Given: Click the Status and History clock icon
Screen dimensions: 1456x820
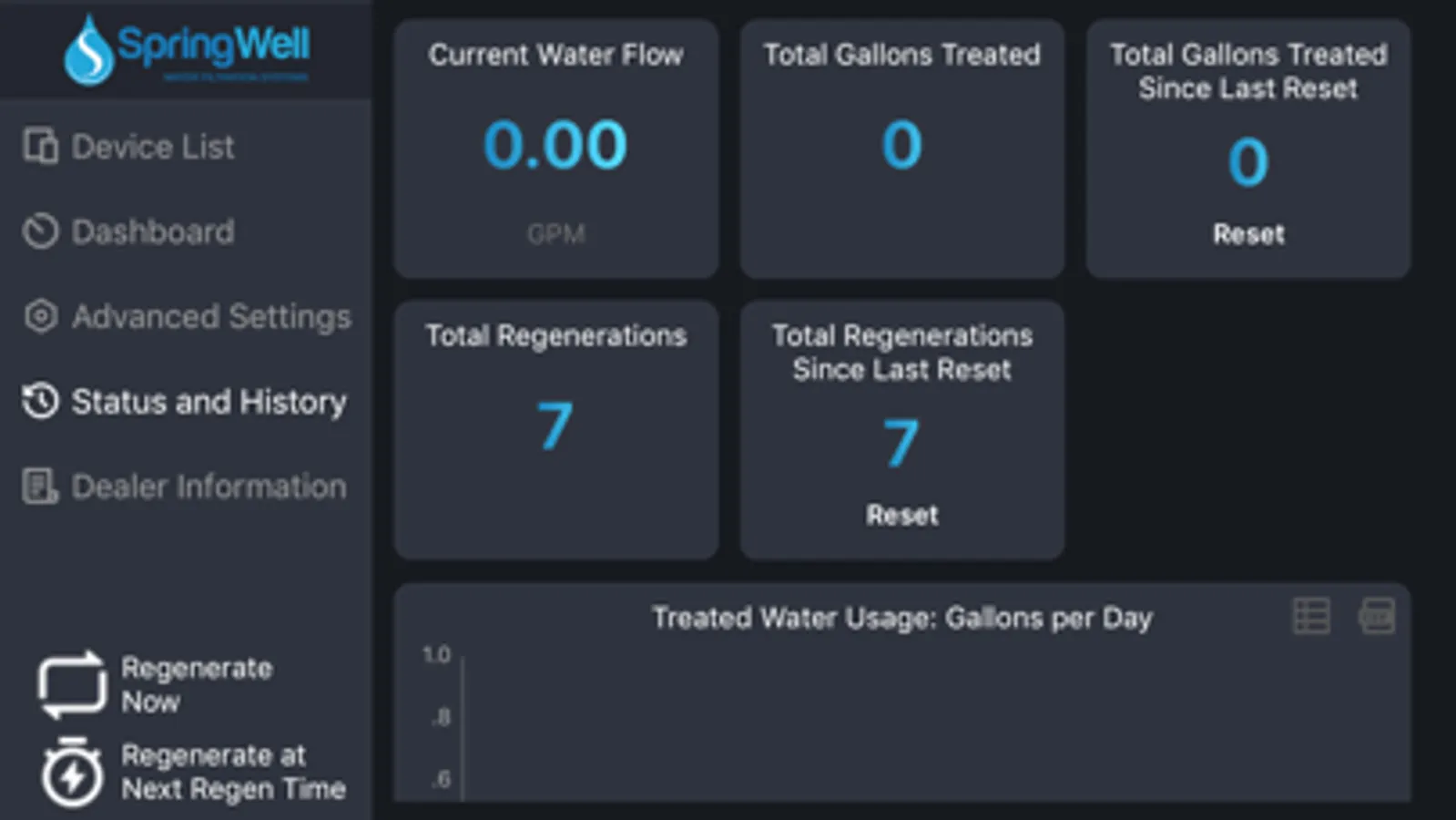Looking at the screenshot, I should click(x=41, y=401).
